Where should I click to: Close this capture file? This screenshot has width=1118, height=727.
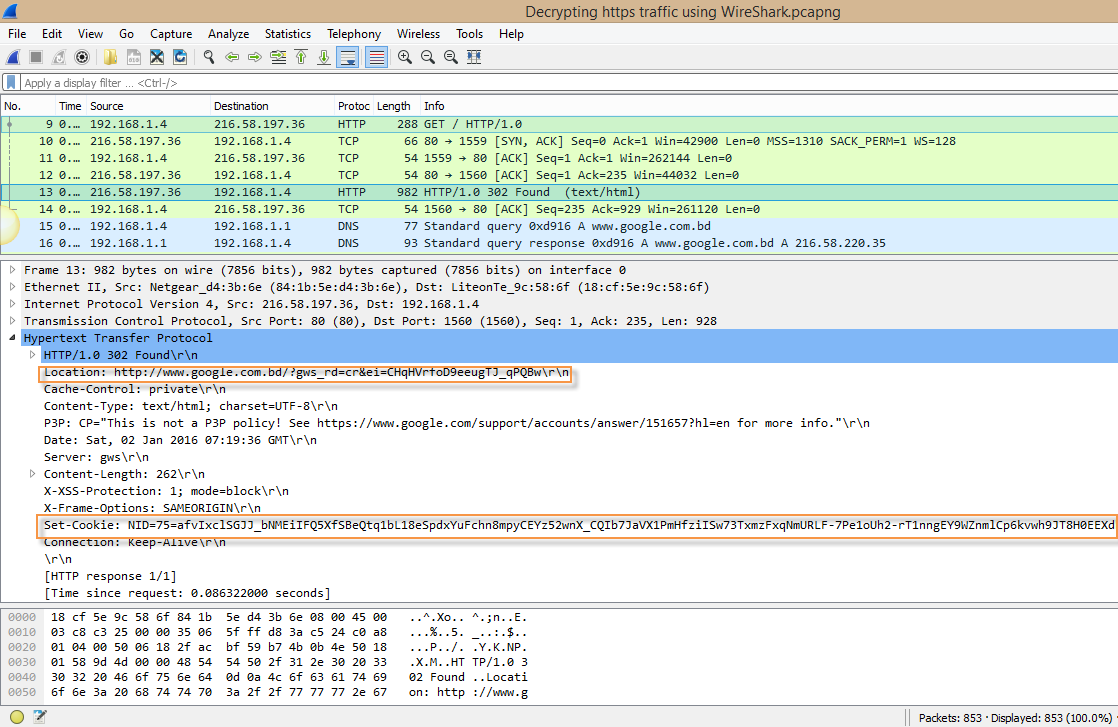tap(157, 57)
